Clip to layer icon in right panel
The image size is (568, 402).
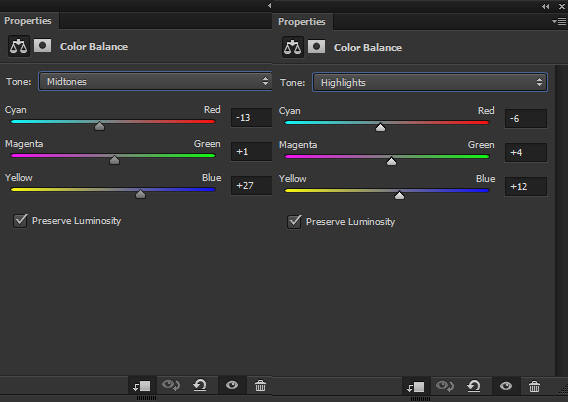(x=416, y=387)
